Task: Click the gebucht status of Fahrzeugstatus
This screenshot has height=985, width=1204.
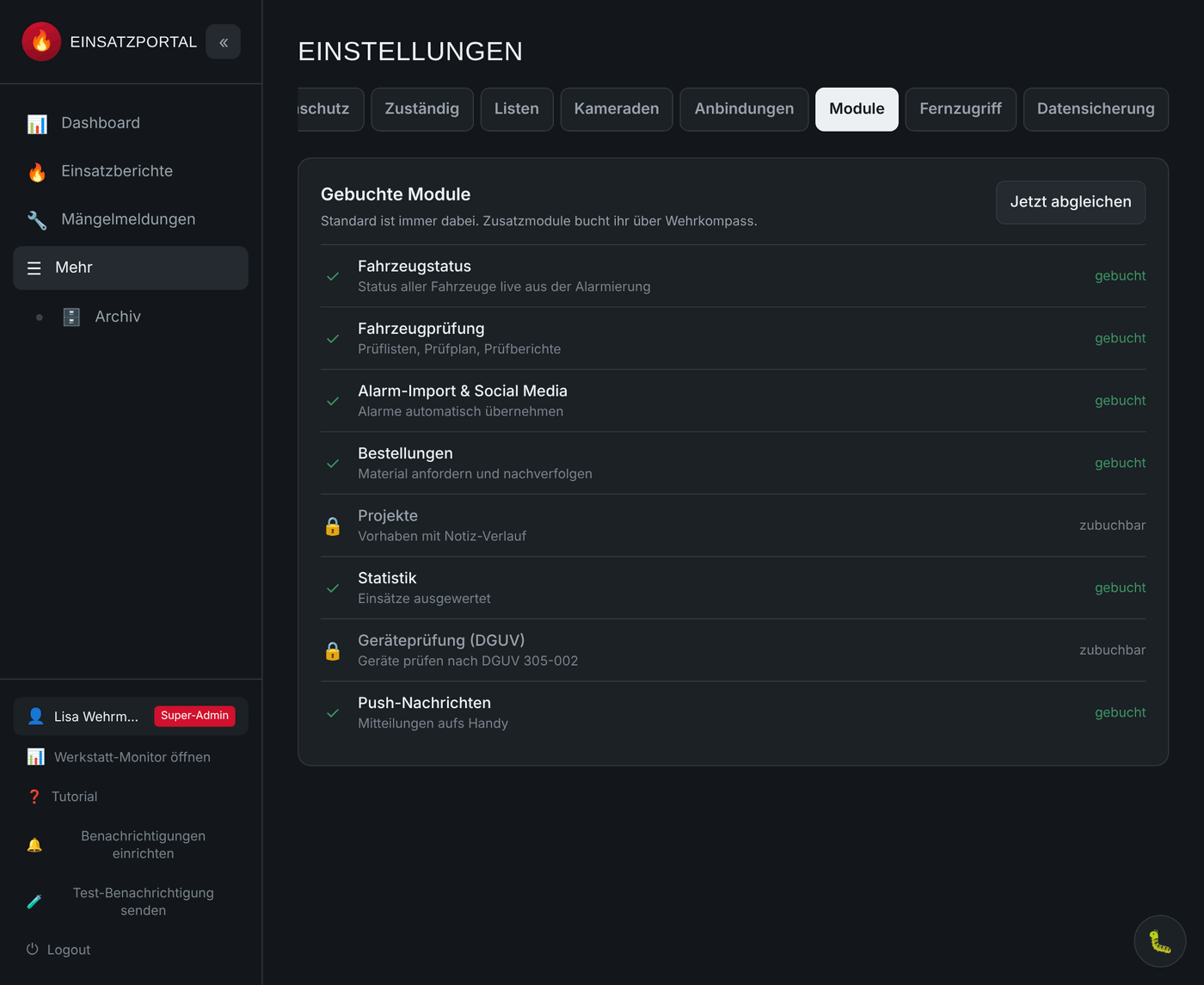Action: pyautogui.click(x=1120, y=276)
